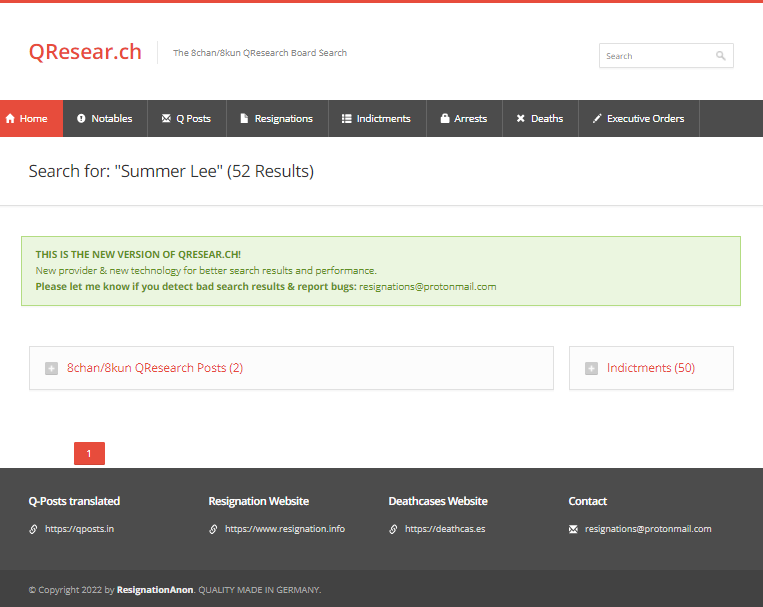Viewport: 763px width, 607px height.
Task: Visit https://www.resignation.info footer link
Action: pos(285,529)
